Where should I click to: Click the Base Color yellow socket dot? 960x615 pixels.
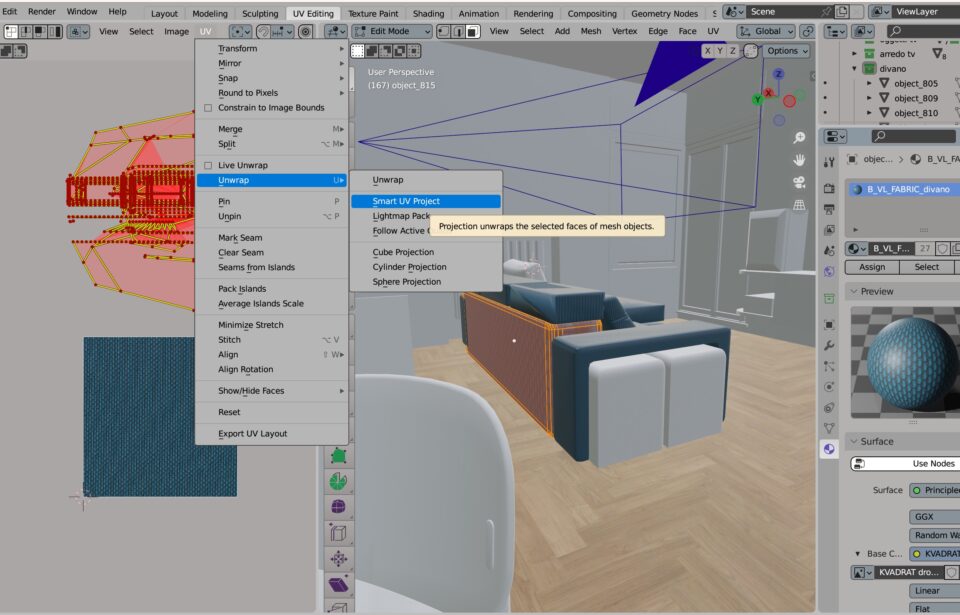pos(915,554)
